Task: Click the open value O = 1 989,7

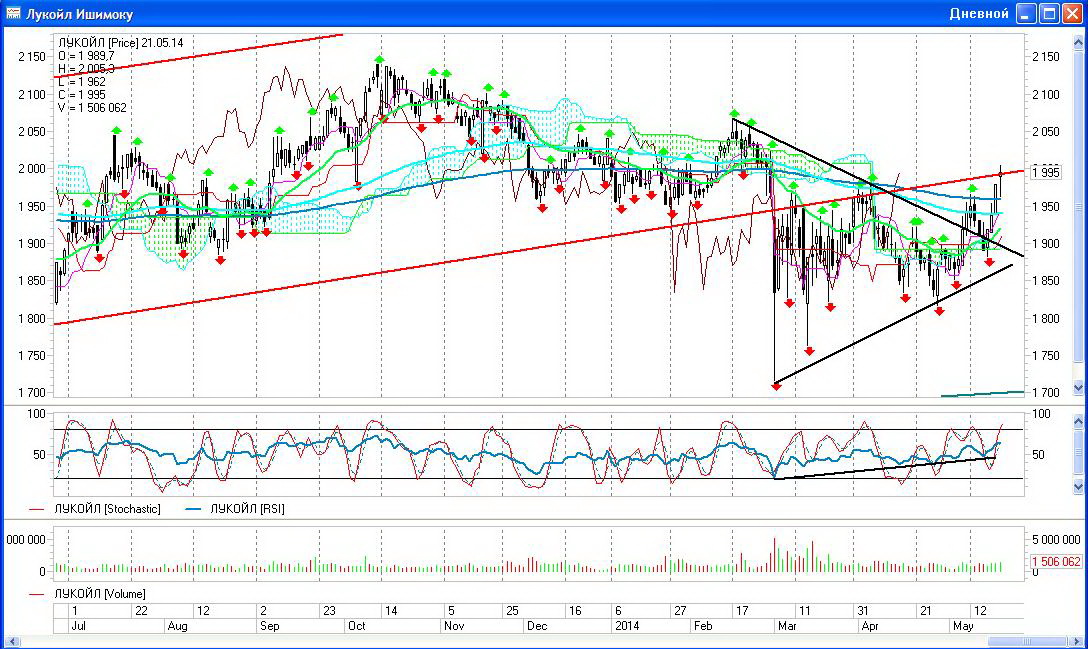Action: click(87, 56)
